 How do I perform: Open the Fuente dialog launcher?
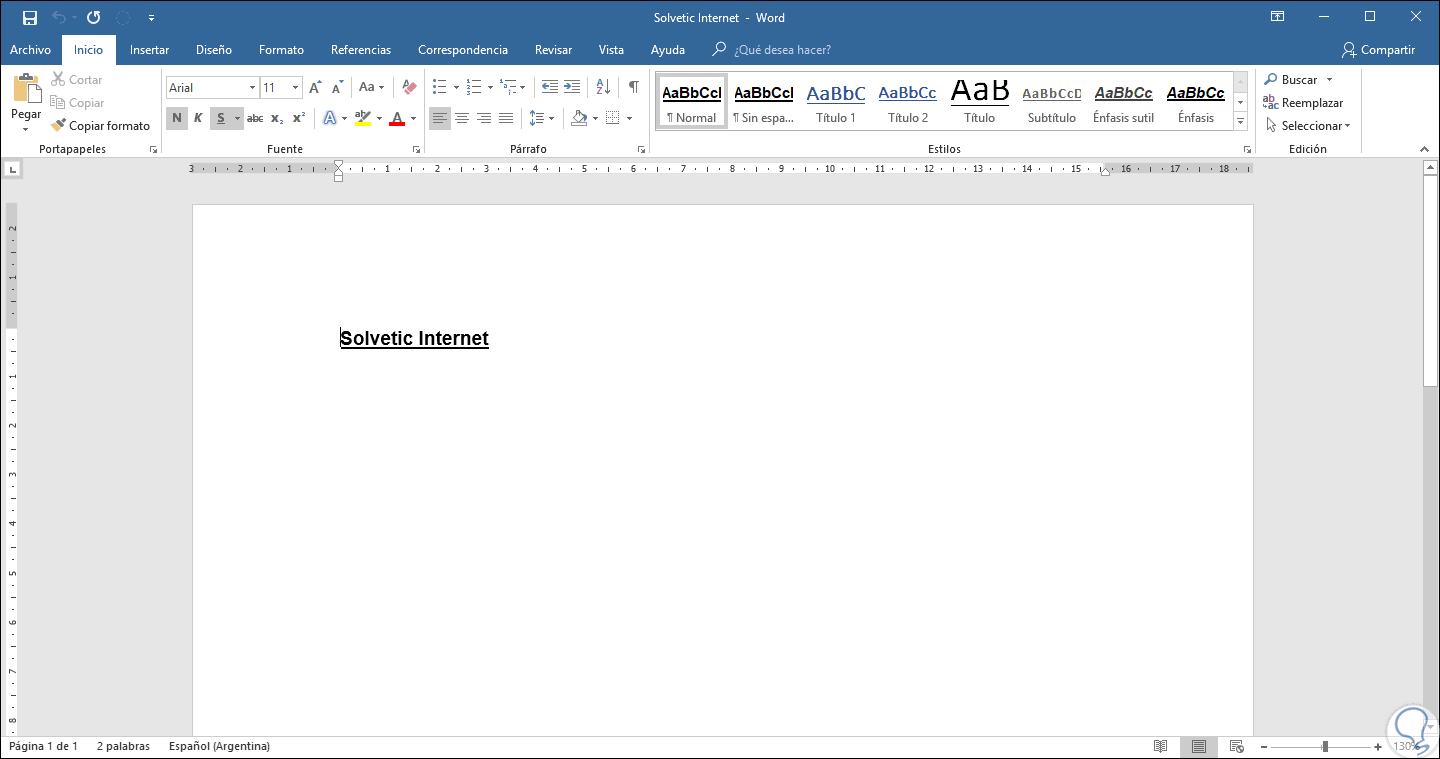pyautogui.click(x=416, y=149)
